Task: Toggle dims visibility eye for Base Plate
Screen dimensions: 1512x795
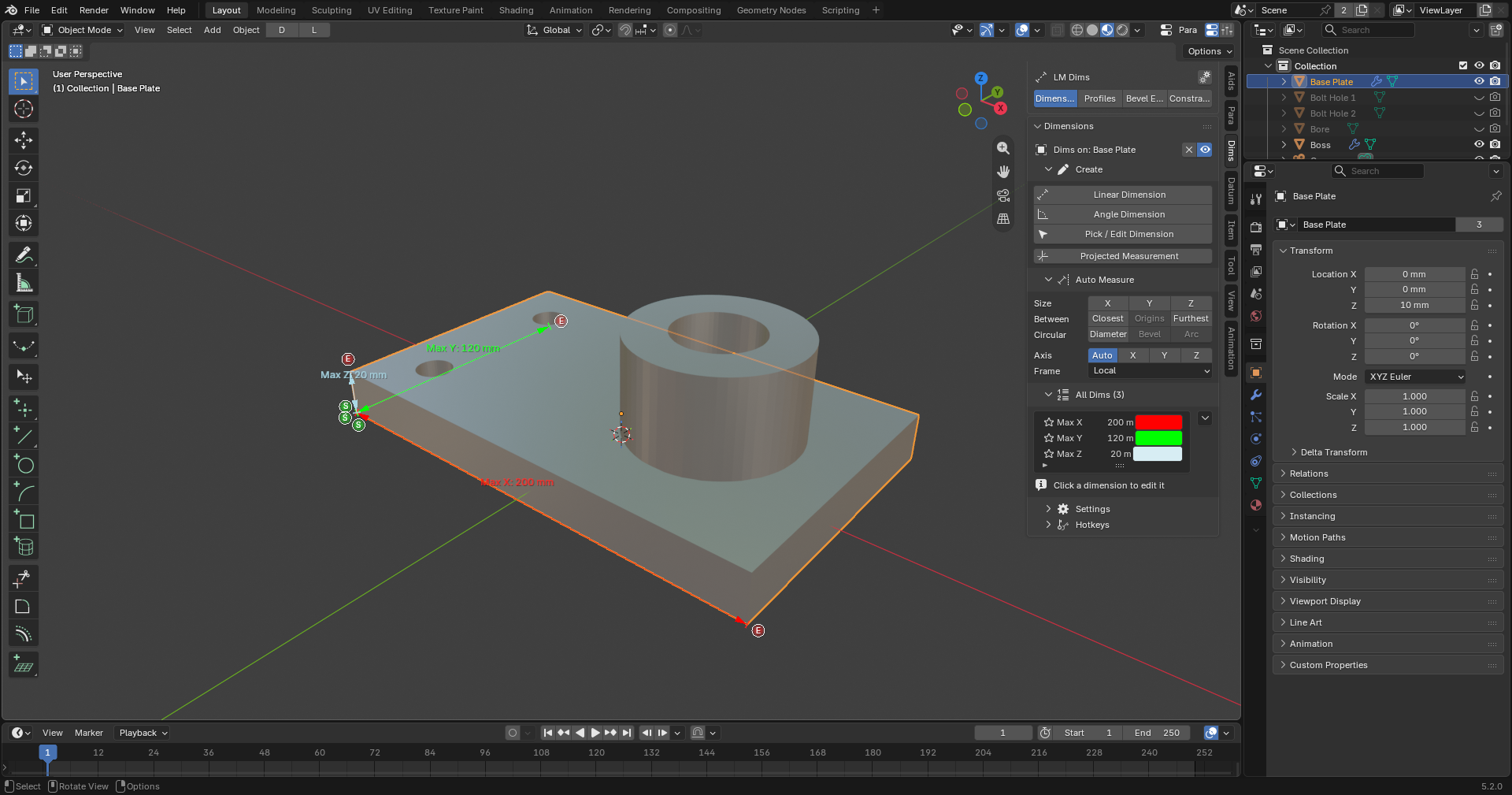Action: pos(1205,150)
